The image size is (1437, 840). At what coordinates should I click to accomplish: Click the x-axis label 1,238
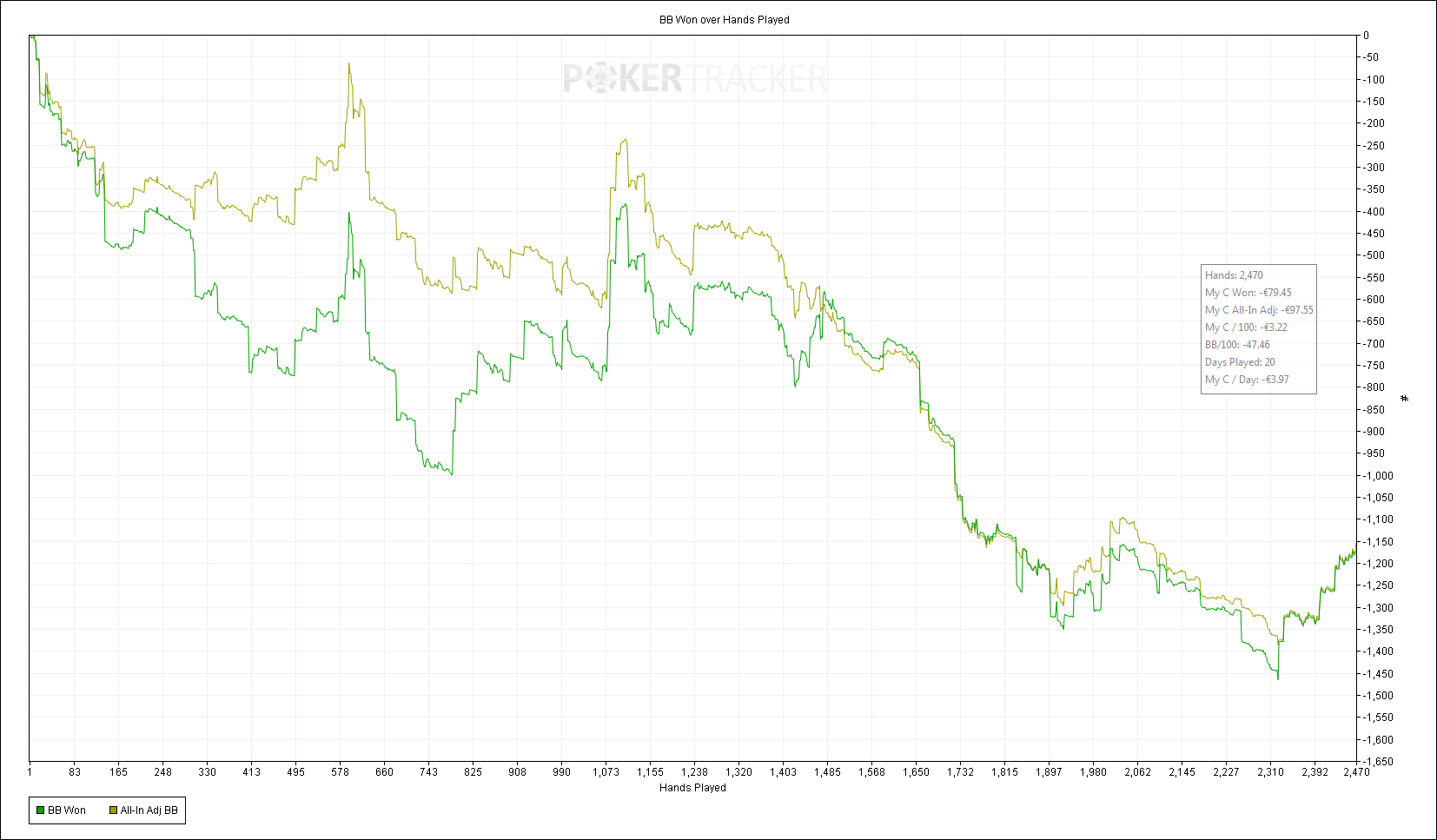pos(694,772)
